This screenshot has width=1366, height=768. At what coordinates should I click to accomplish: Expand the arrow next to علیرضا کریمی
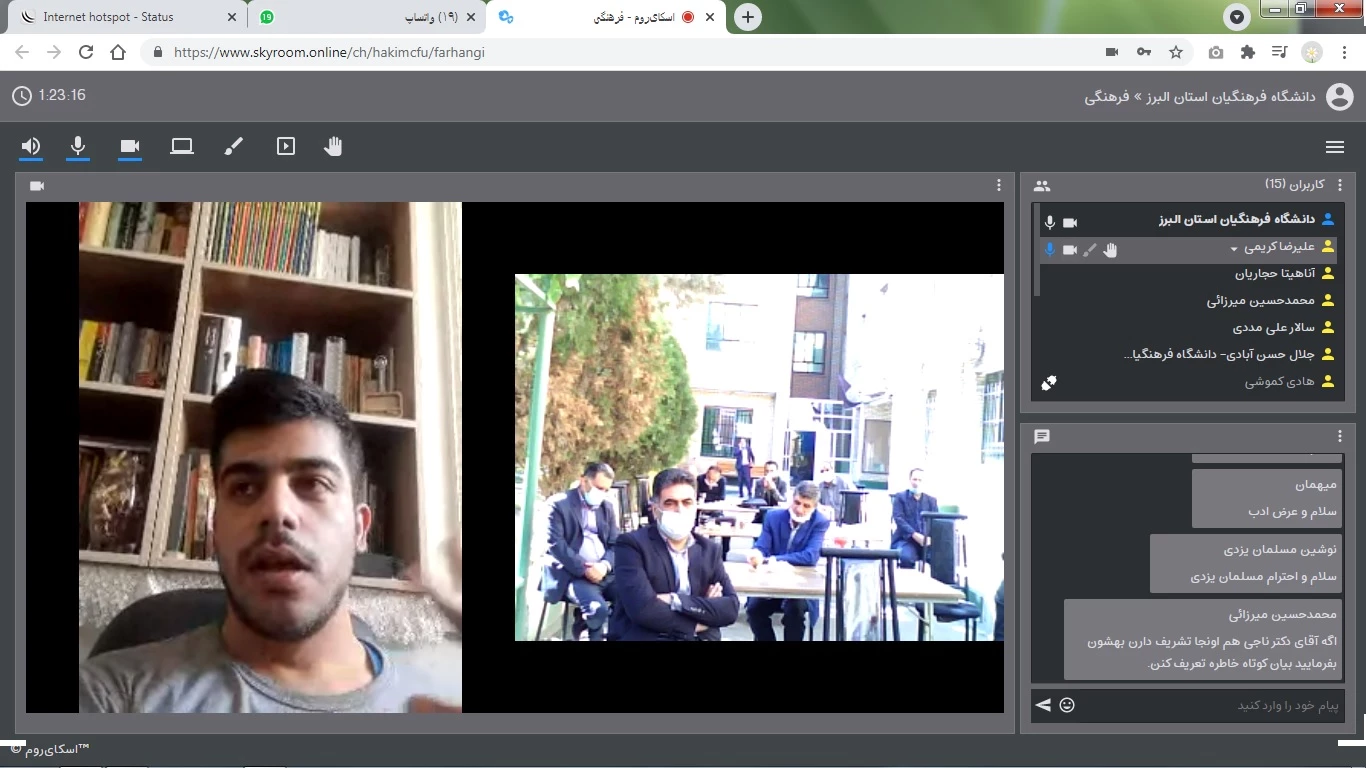[x=1234, y=249]
